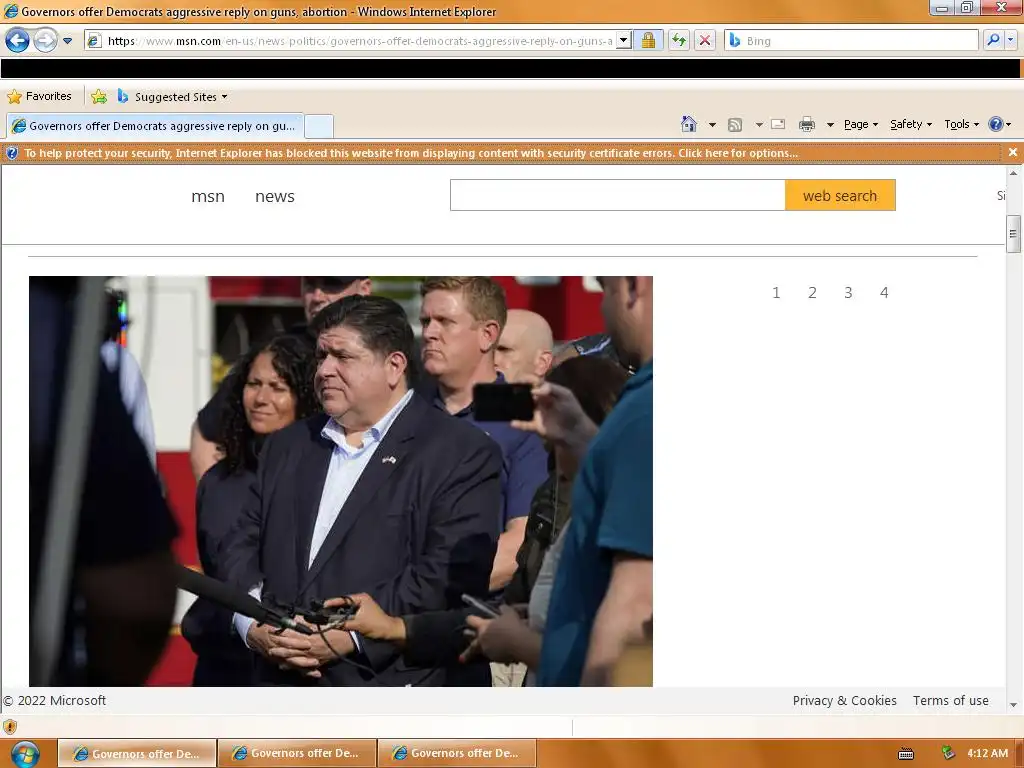Open the Tools menu
1024x768 pixels.
[x=961, y=124]
